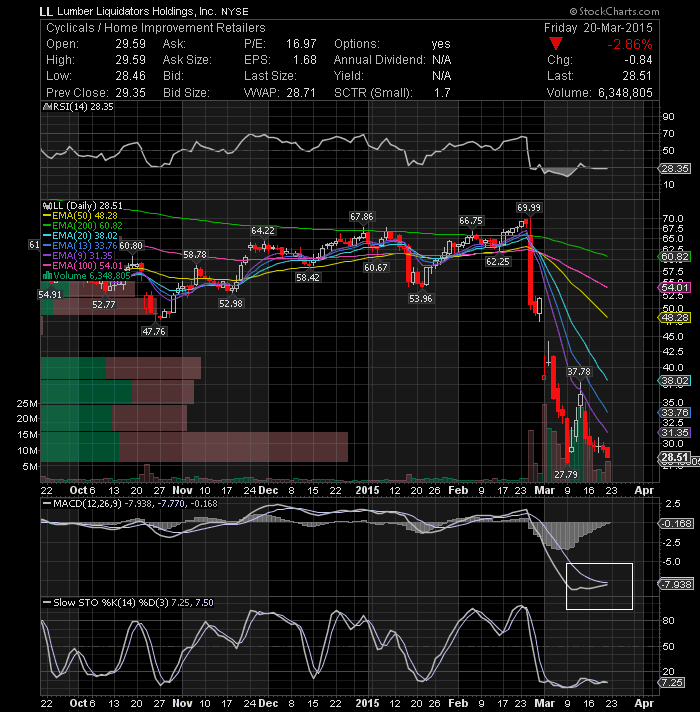Click the green 60.82 right-axis tag

(674, 257)
